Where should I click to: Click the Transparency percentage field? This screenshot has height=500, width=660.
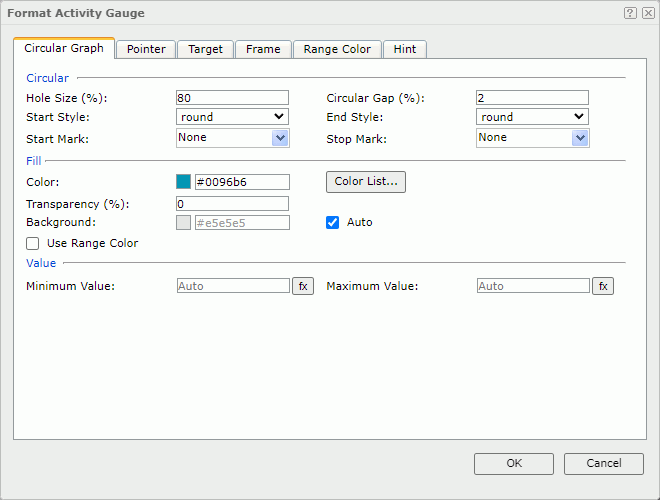[232, 204]
